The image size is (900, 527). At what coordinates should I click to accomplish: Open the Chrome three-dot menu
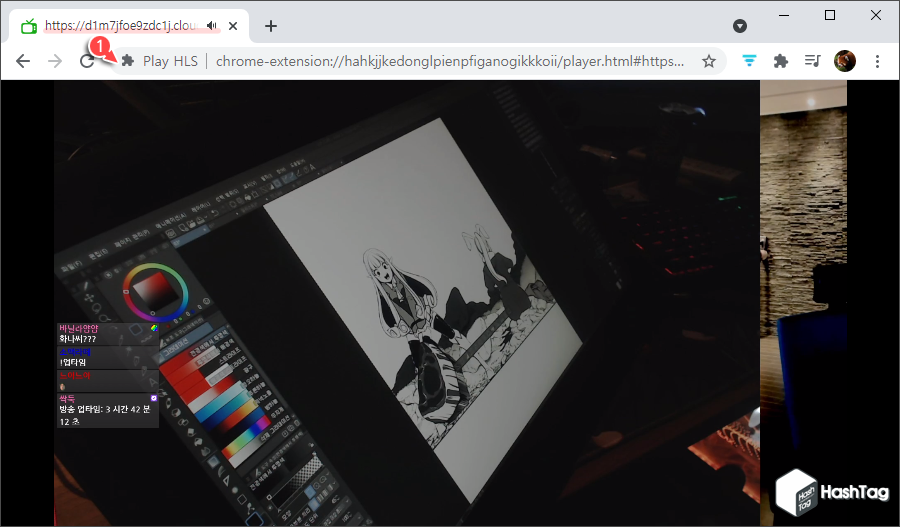(x=877, y=61)
